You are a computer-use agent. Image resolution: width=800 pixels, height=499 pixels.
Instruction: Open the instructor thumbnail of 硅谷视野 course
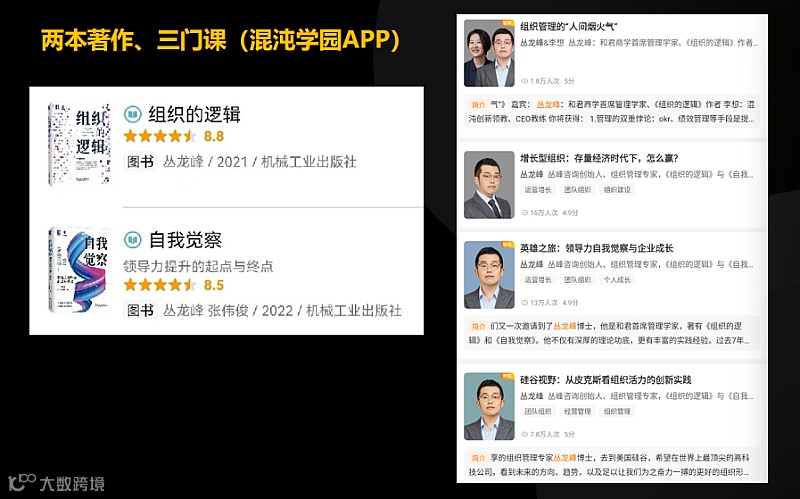pos(489,407)
